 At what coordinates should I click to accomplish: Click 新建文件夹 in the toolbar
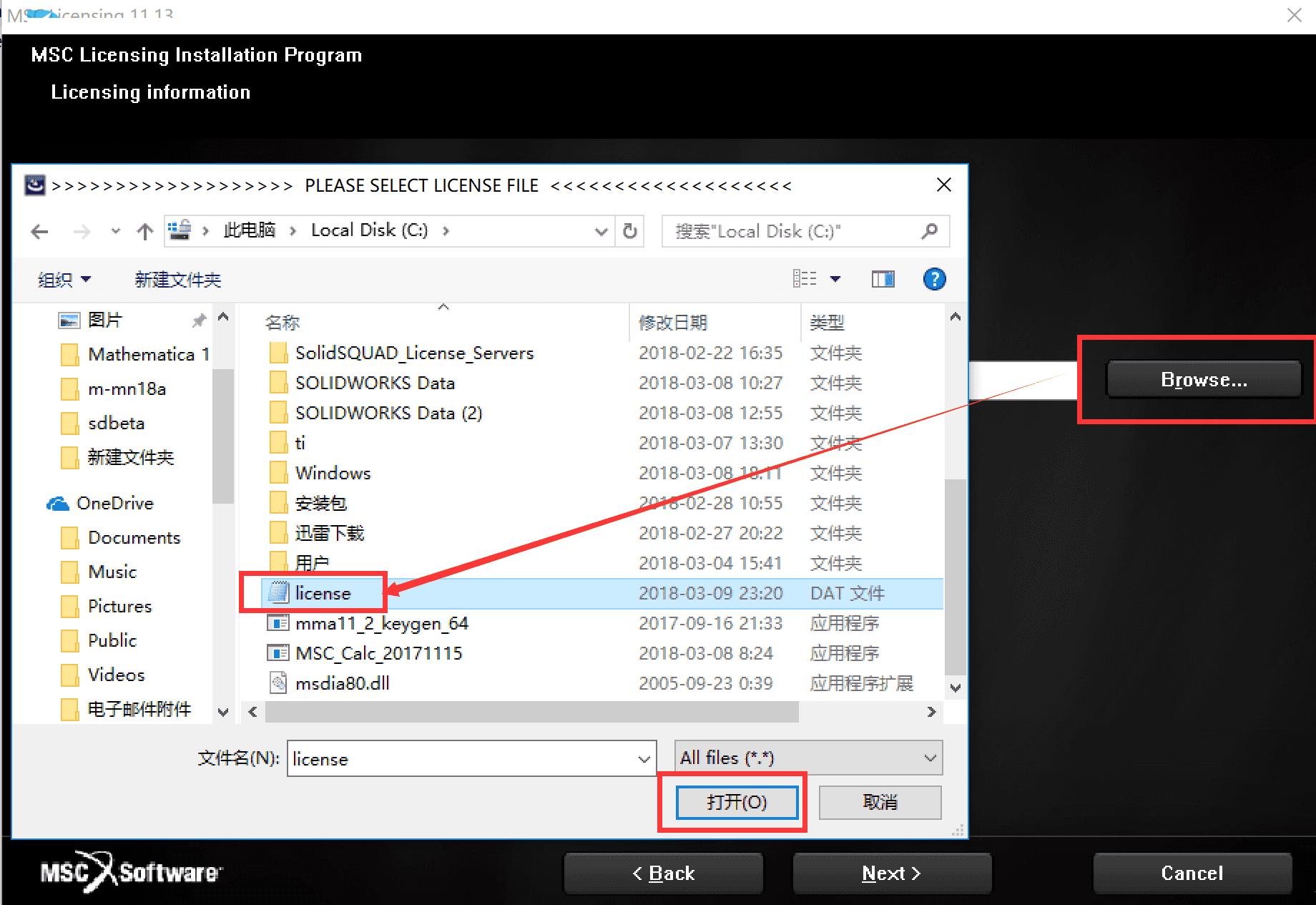(x=178, y=280)
